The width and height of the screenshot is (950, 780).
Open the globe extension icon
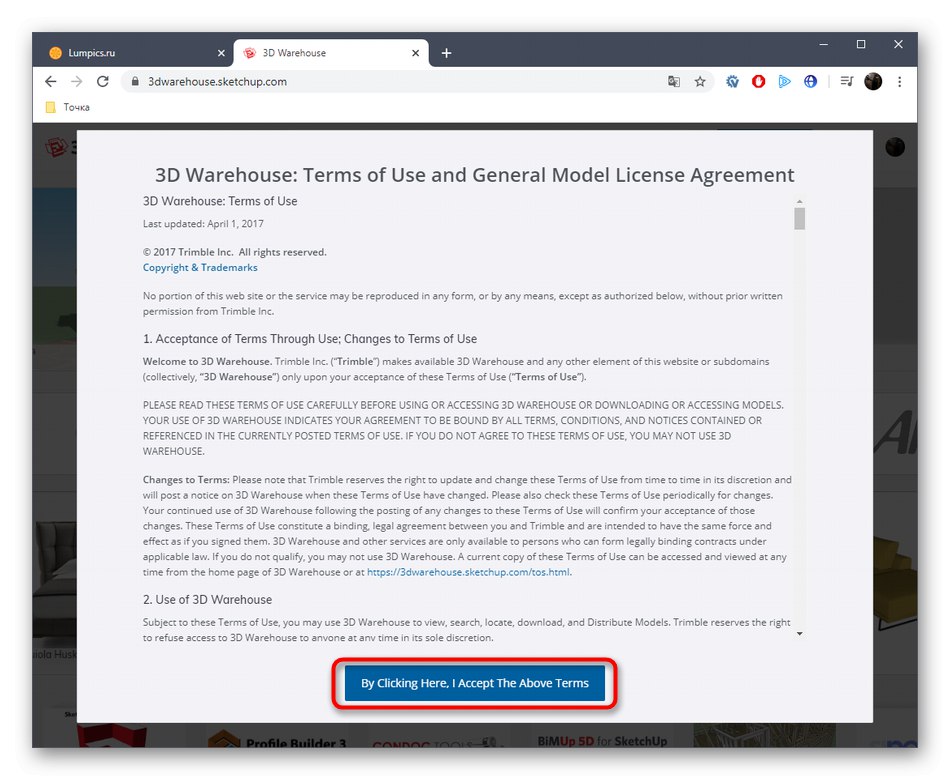(811, 81)
